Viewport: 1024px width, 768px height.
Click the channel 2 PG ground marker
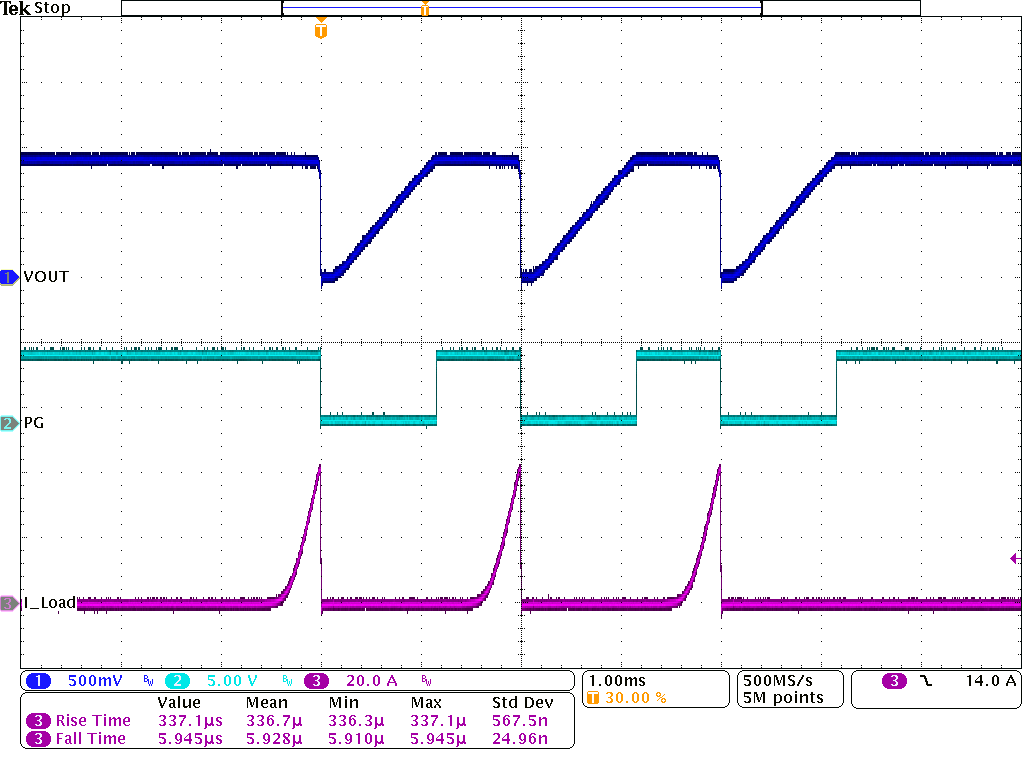pyautogui.click(x=9, y=423)
